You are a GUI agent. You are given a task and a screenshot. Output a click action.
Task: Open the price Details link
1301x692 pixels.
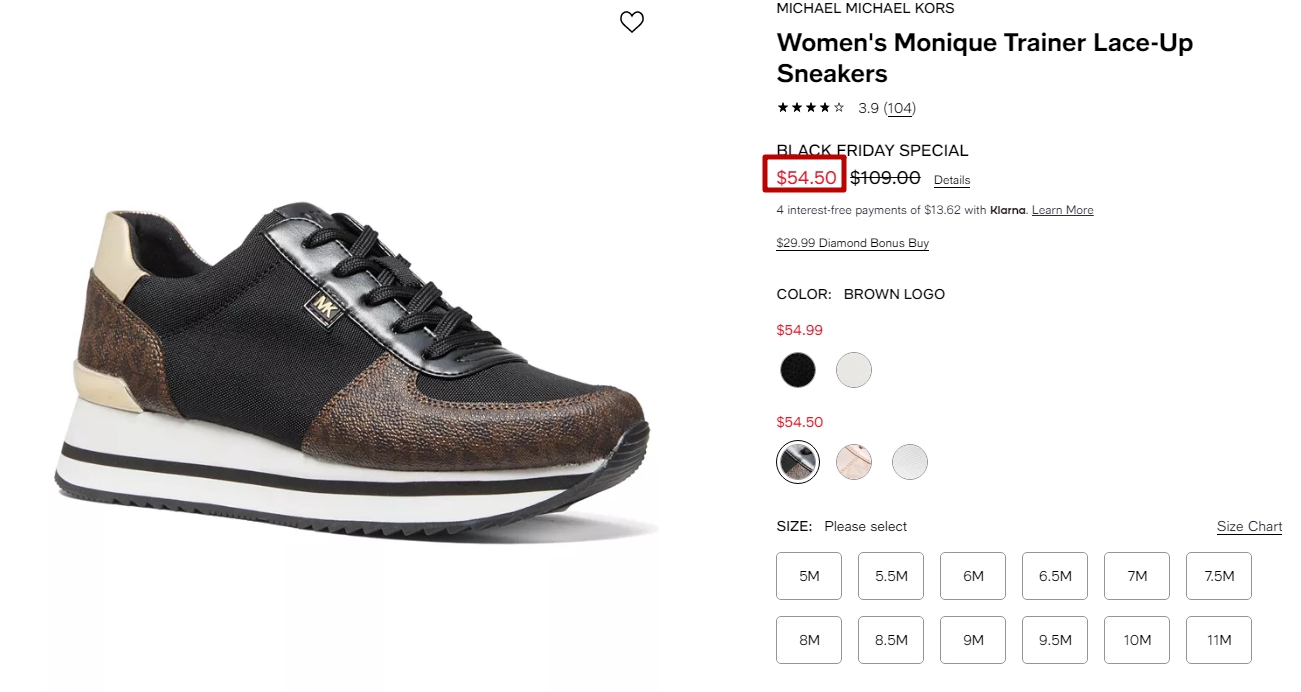pyautogui.click(x=952, y=180)
